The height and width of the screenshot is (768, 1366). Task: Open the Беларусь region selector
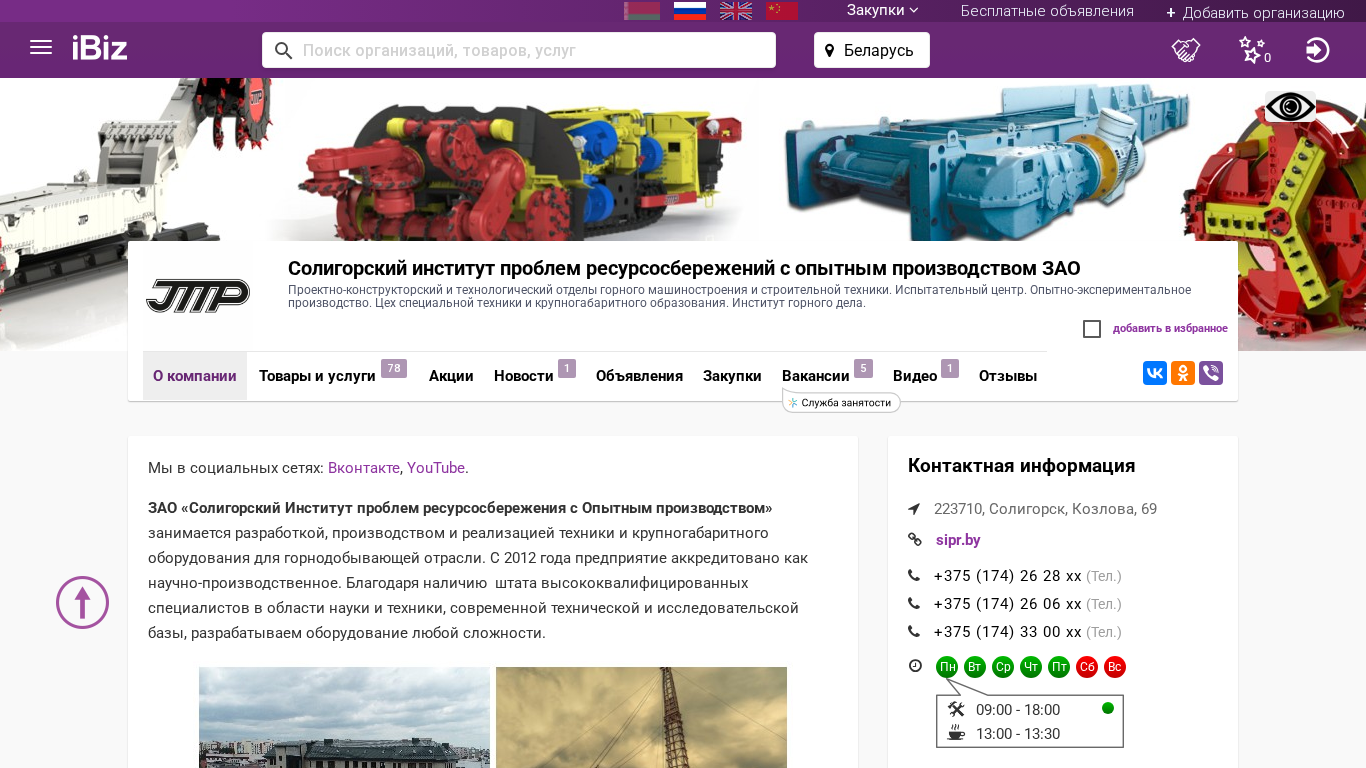pos(872,50)
